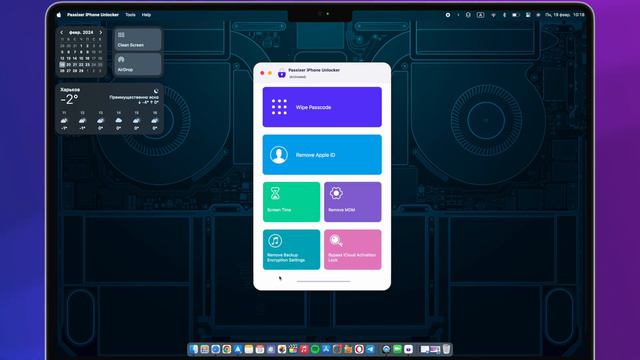Click the moon icon in weather widget
The width and height of the screenshot is (640, 360).
click(156, 91)
